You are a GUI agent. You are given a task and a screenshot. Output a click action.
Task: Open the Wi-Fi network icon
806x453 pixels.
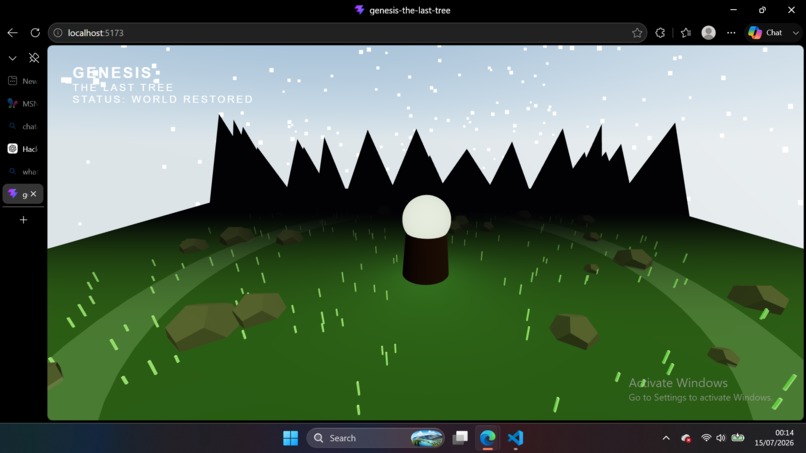click(x=706, y=438)
